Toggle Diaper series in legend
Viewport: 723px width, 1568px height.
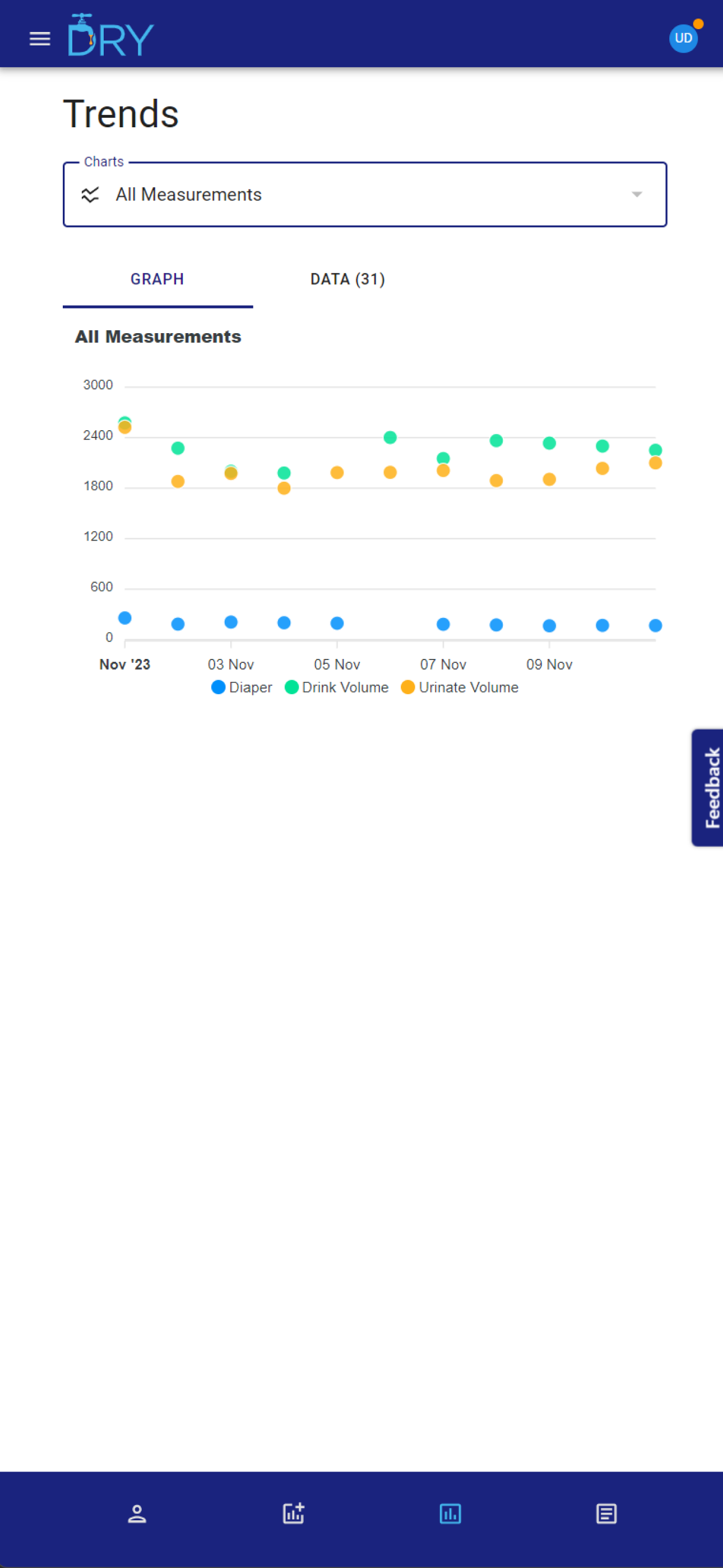coord(242,687)
